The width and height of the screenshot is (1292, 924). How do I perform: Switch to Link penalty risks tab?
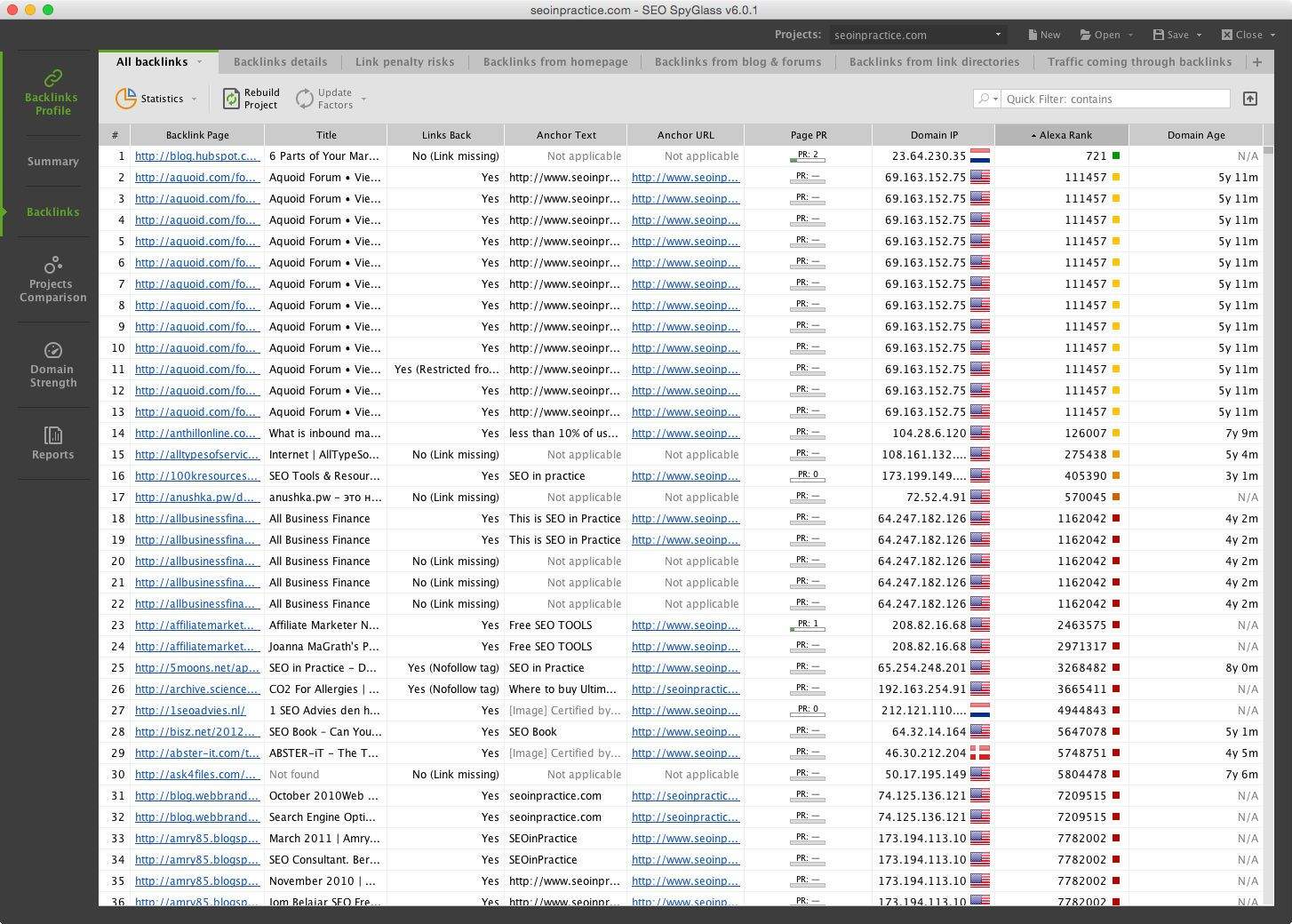pyautogui.click(x=404, y=62)
